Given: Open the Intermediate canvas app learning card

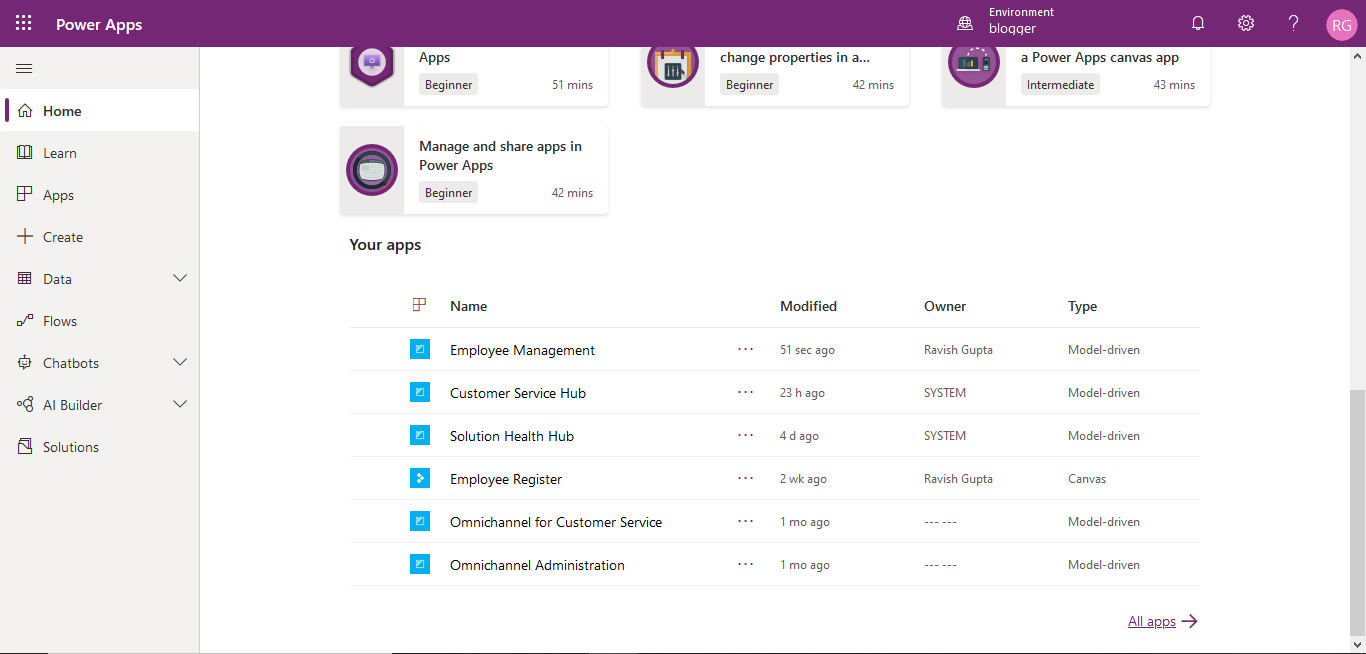Looking at the screenshot, I should pos(1076,76).
